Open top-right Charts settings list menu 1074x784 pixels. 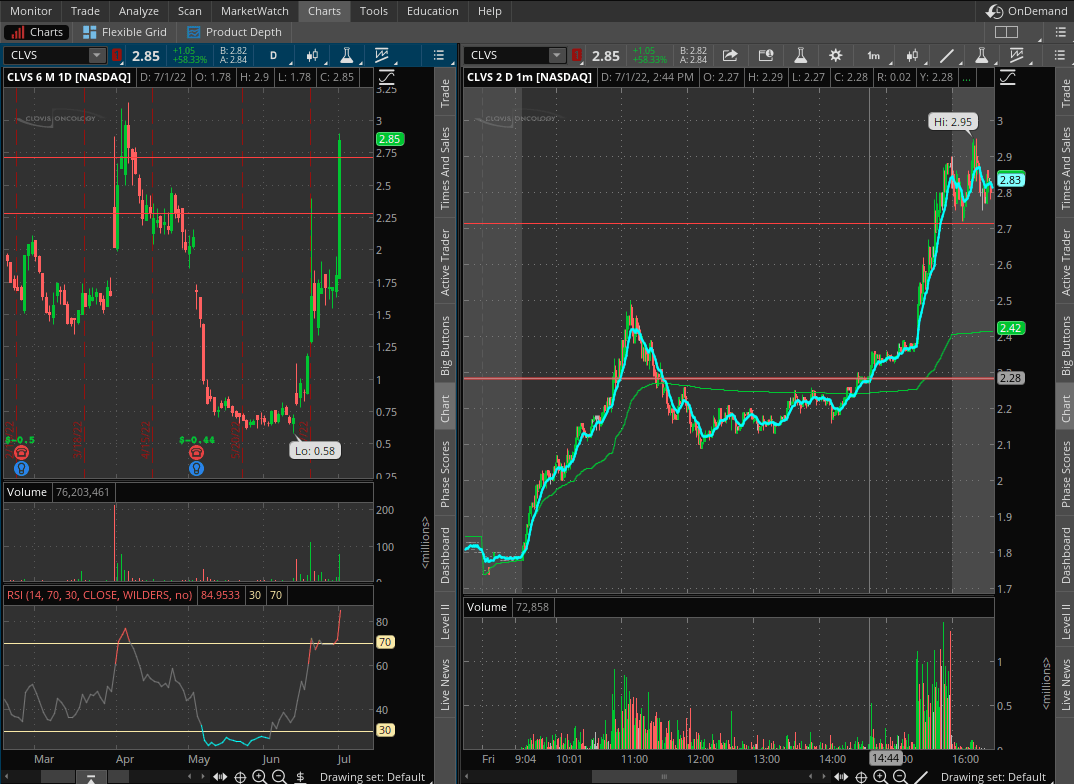pyautogui.click(x=1060, y=32)
